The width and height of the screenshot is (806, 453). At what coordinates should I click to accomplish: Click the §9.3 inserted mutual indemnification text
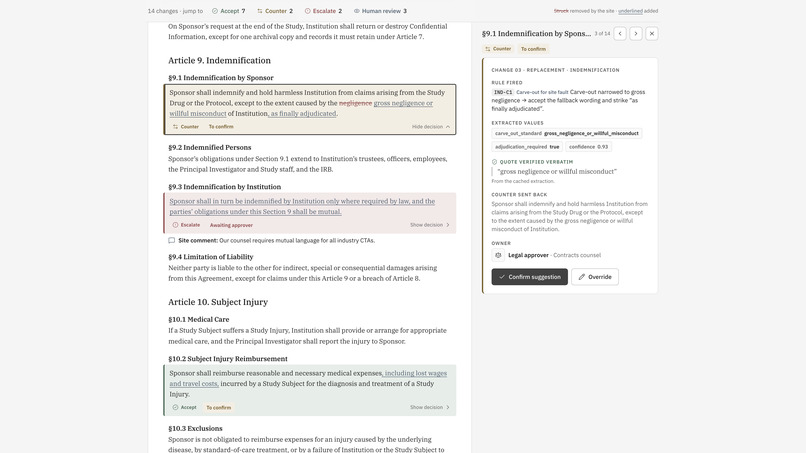302,206
